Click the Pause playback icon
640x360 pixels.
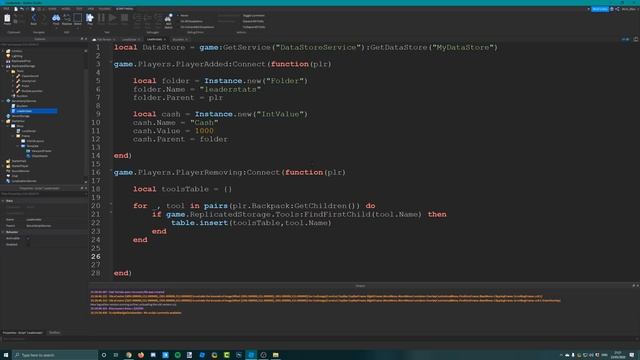click(x=101, y=18)
